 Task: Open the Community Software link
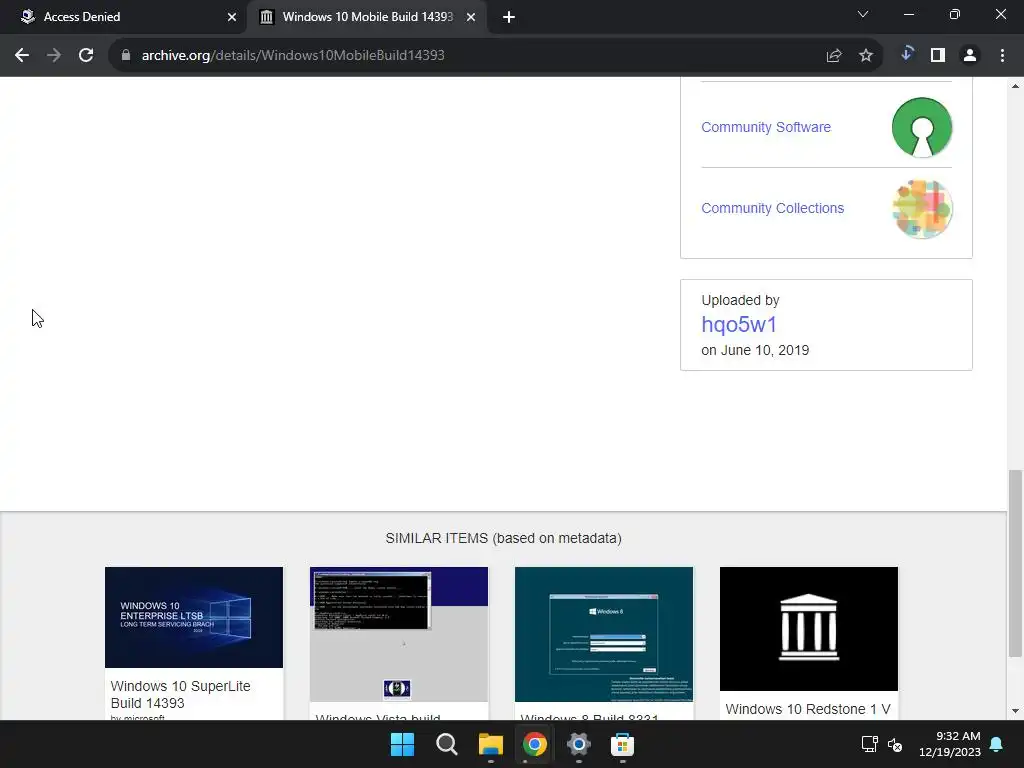pyautogui.click(x=765, y=127)
